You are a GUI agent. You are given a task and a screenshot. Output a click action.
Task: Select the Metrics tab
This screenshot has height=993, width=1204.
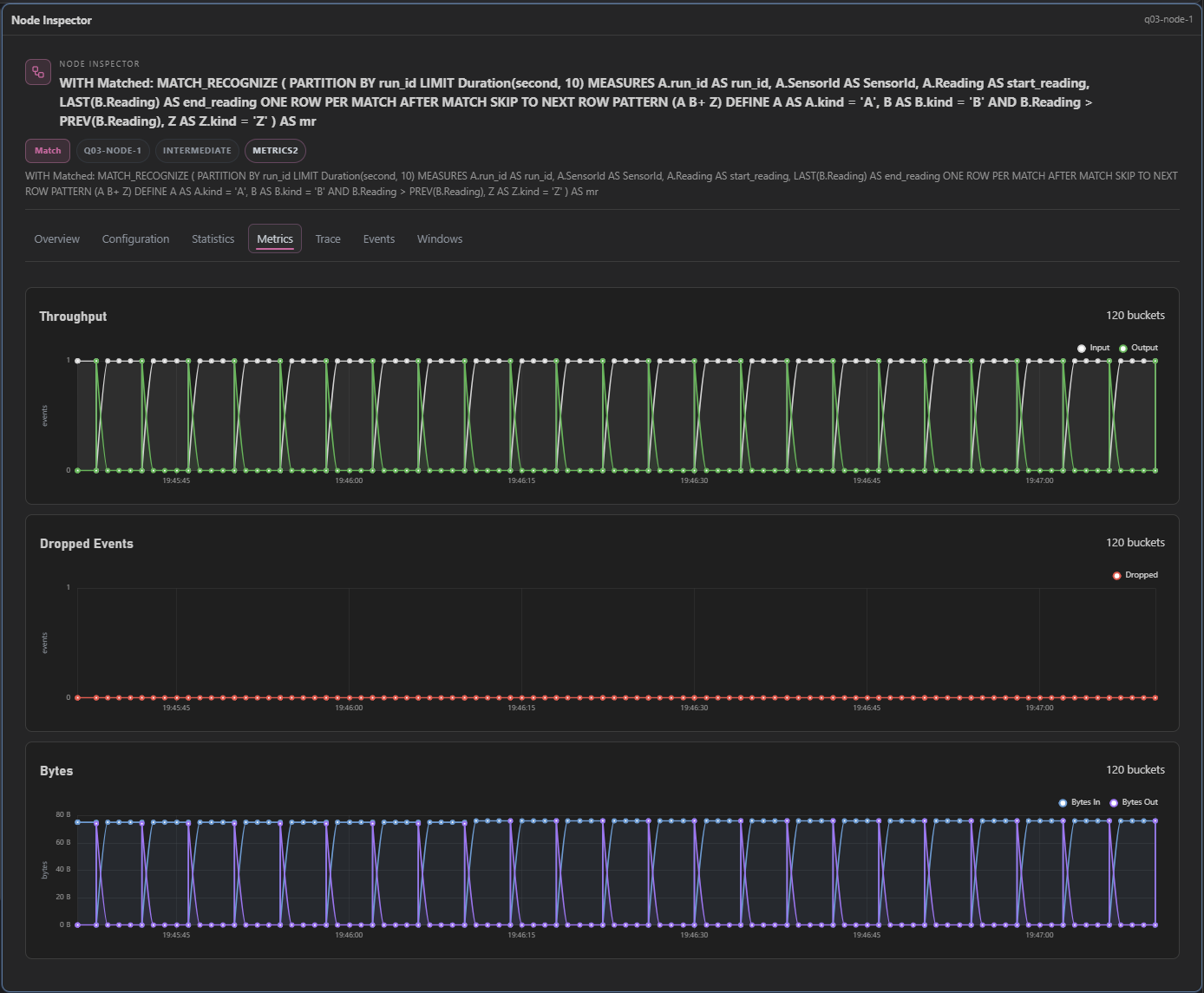[x=275, y=239]
